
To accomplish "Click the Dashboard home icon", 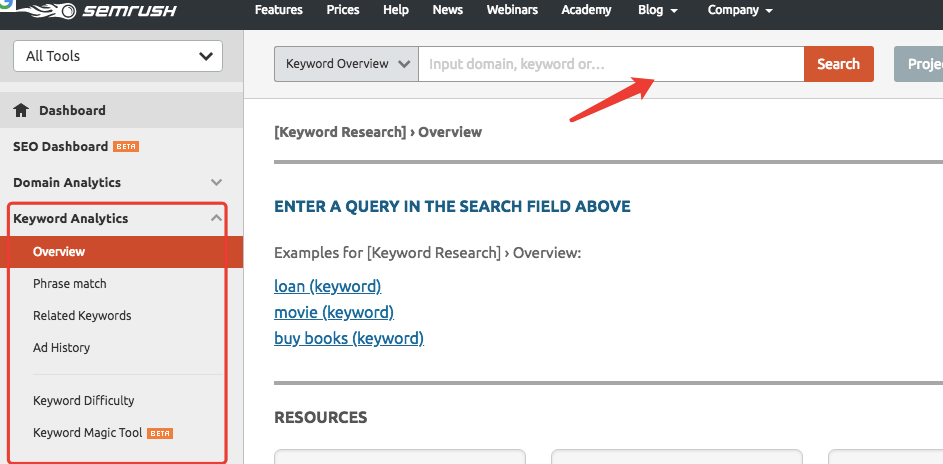I will point(21,111).
